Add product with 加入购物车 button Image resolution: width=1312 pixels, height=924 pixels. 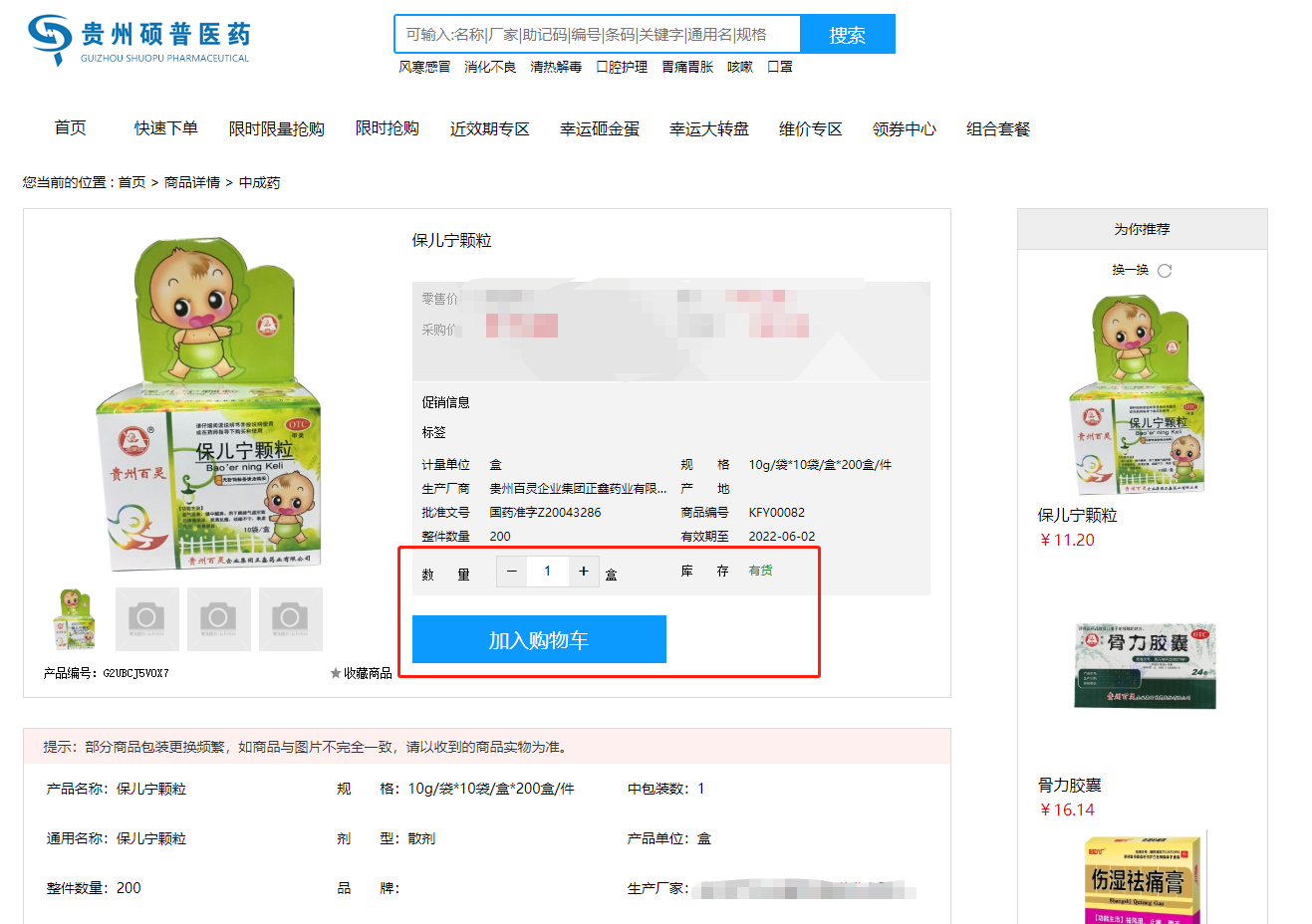click(539, 640)
